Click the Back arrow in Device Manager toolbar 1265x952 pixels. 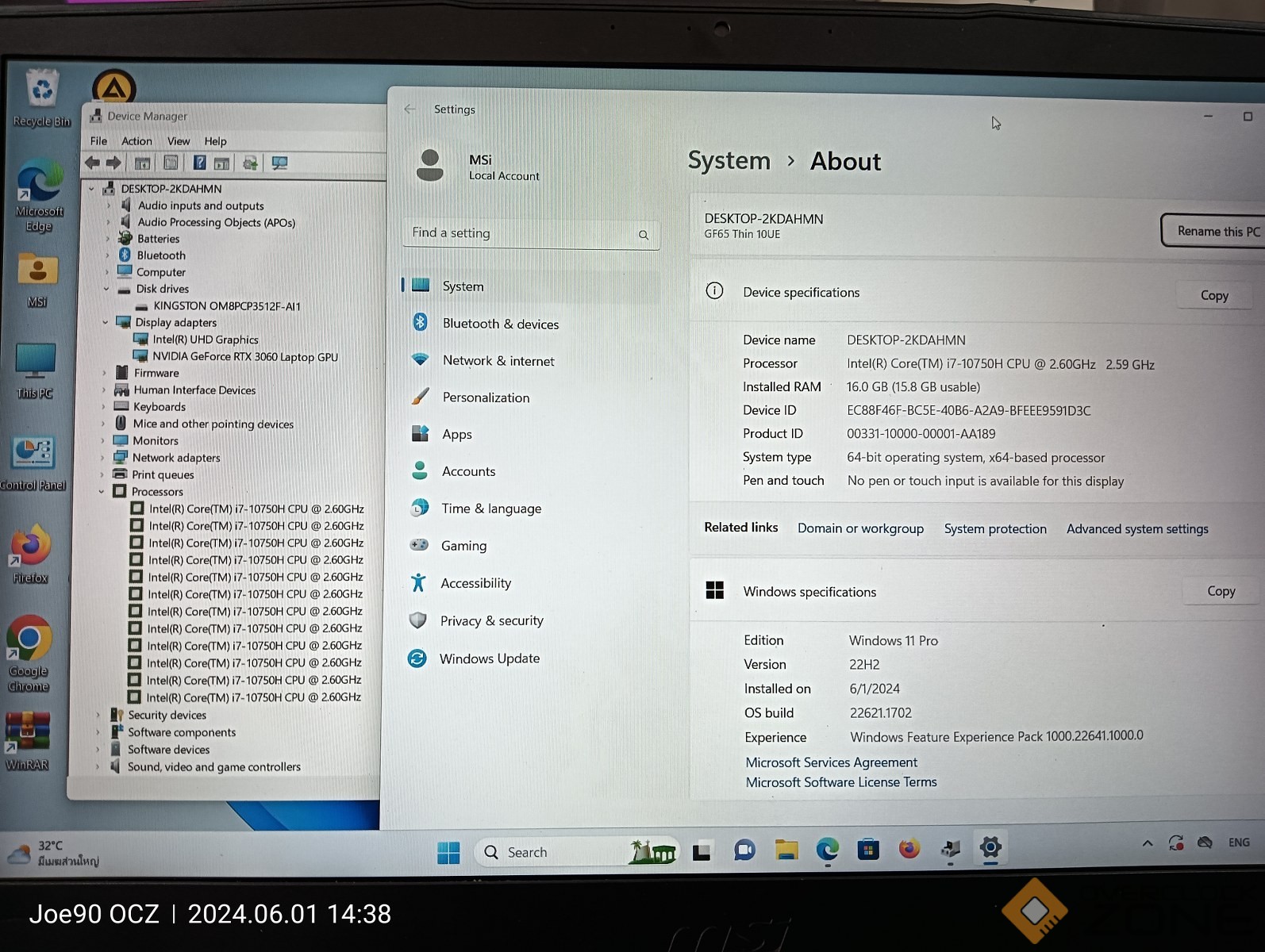tap(93, 163)
